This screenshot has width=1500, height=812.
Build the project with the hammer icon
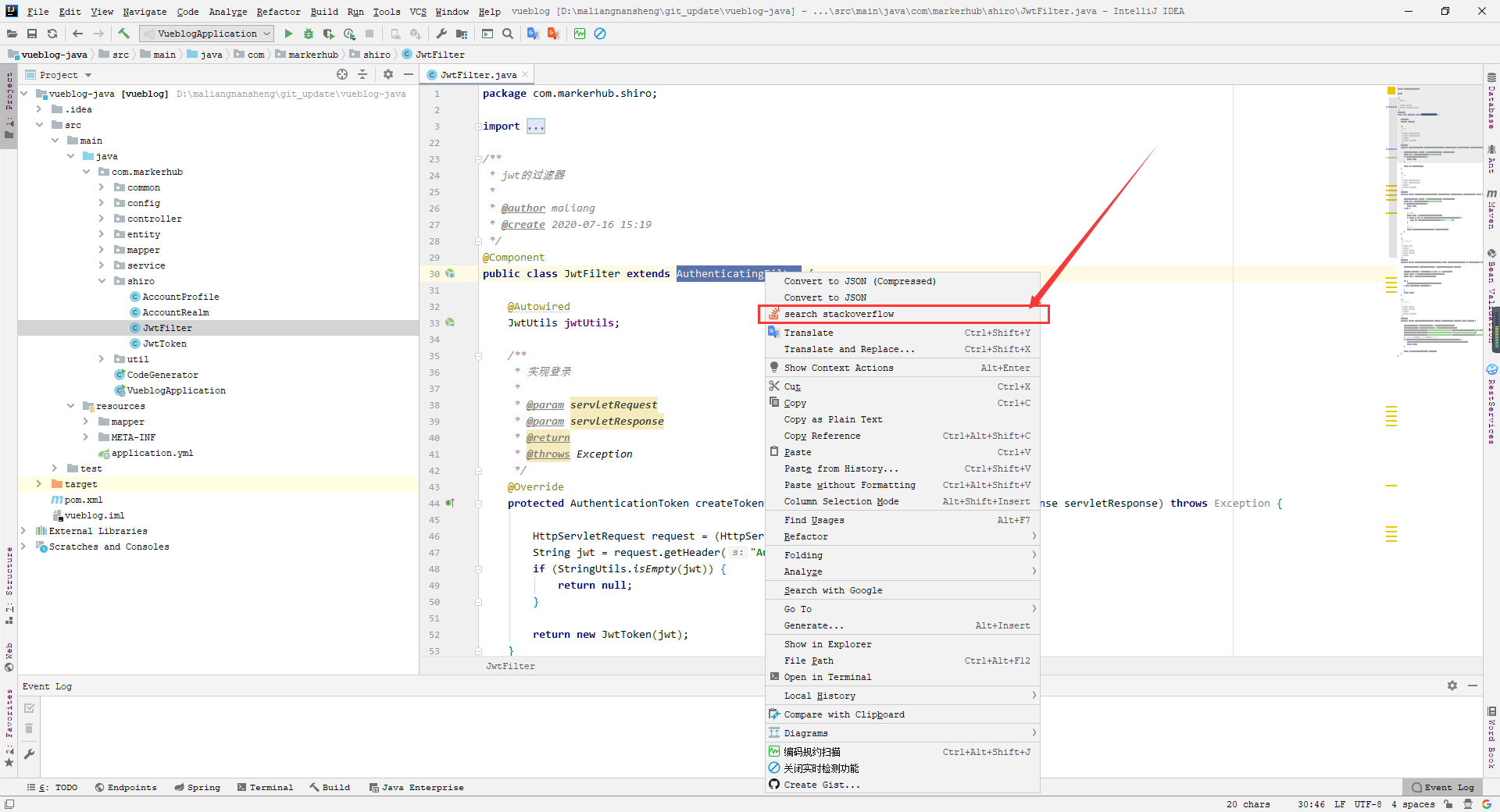tap(123, 34)
